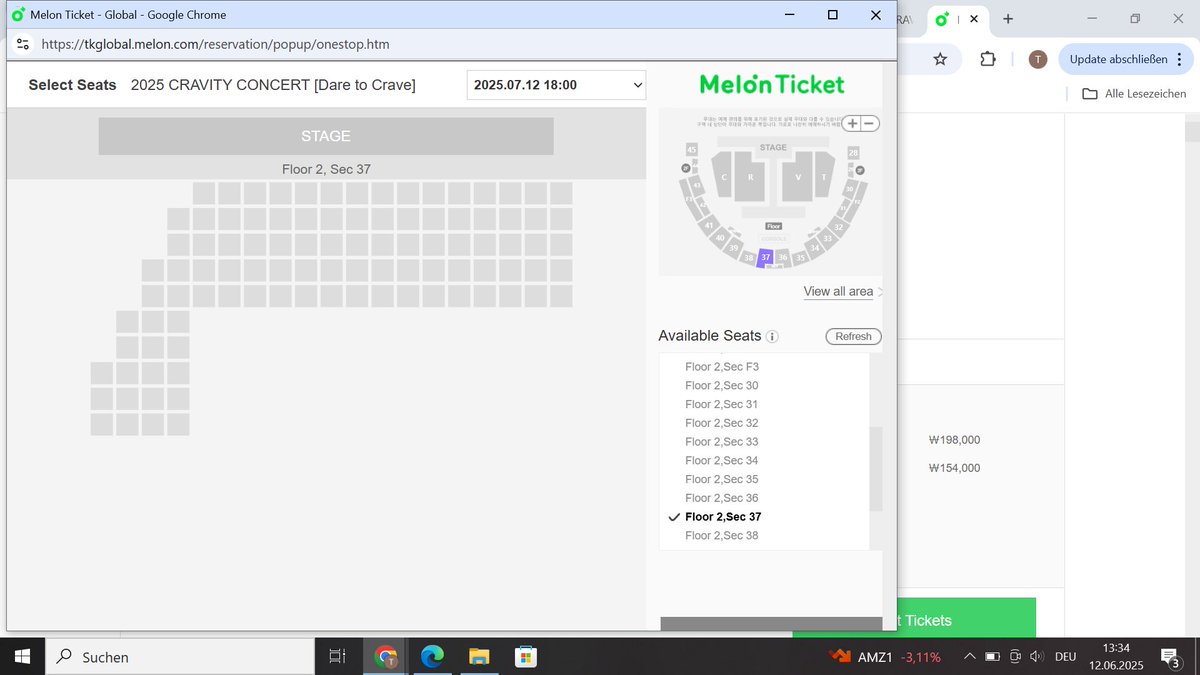Image resolution: width=1200 pixels, height=675 pixels.
Task: Open the 2025.07.12 18:00 date dropdown
Action: coord(555,85)
